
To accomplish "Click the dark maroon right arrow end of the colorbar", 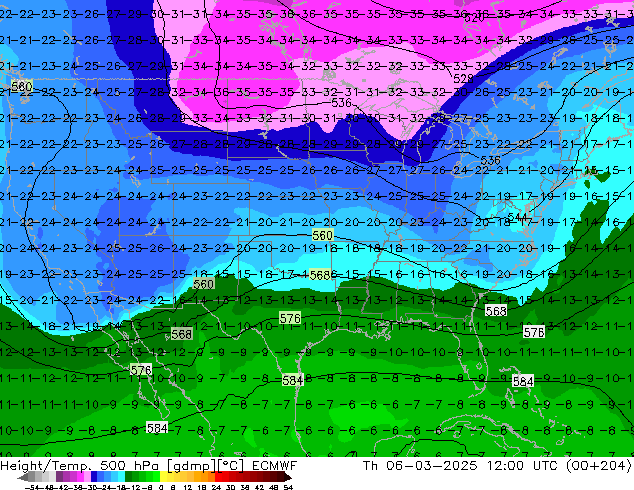I will [287, 477].
